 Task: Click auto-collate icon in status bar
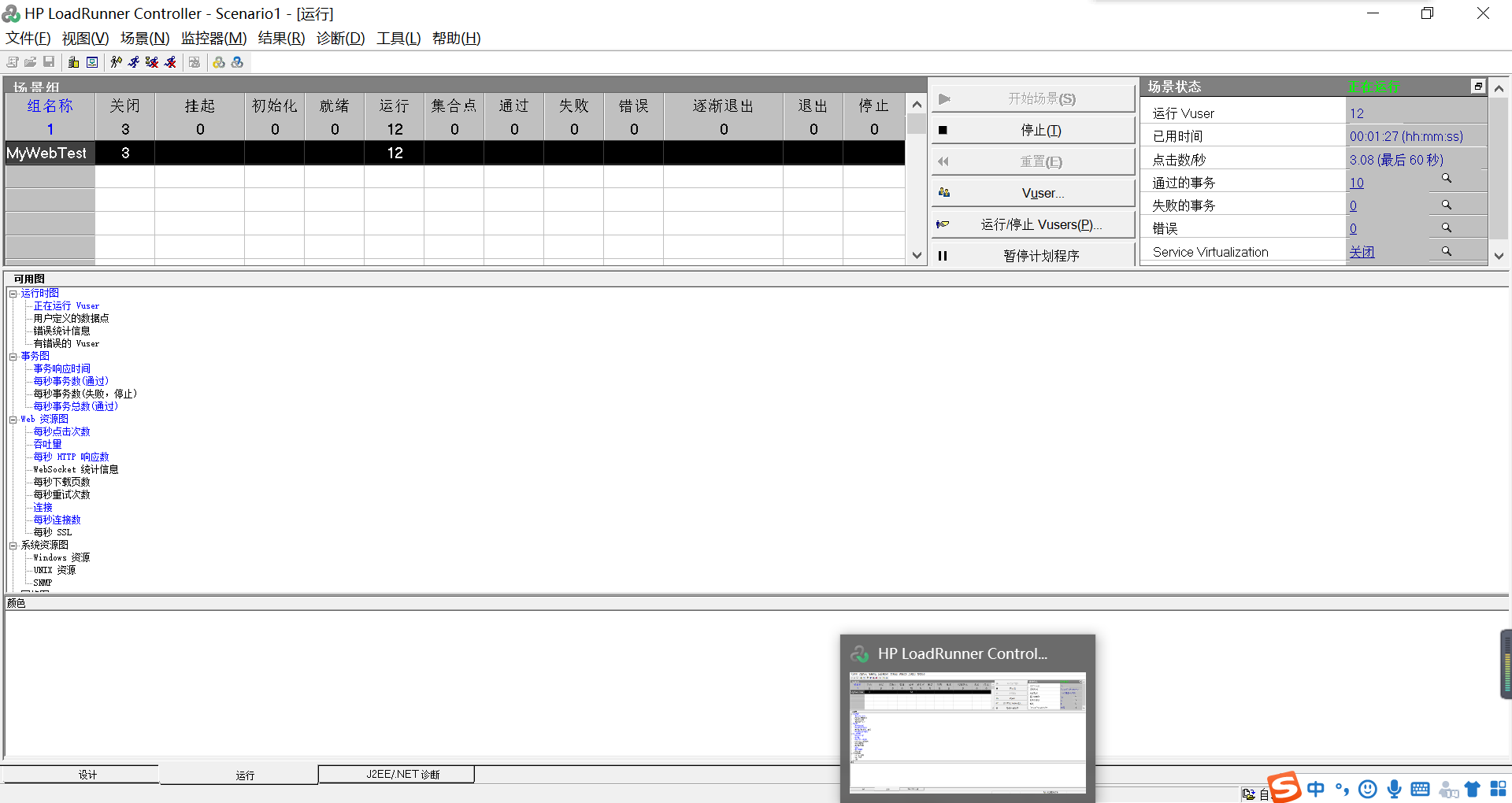[x=1249, y=794]
